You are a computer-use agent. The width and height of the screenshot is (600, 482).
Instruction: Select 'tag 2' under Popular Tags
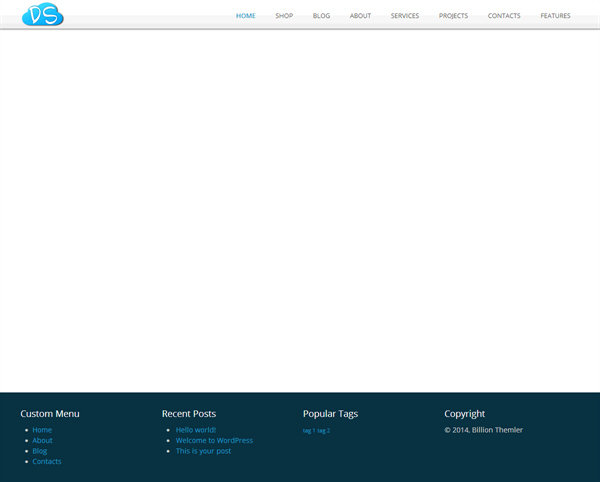tap(323, 431)
